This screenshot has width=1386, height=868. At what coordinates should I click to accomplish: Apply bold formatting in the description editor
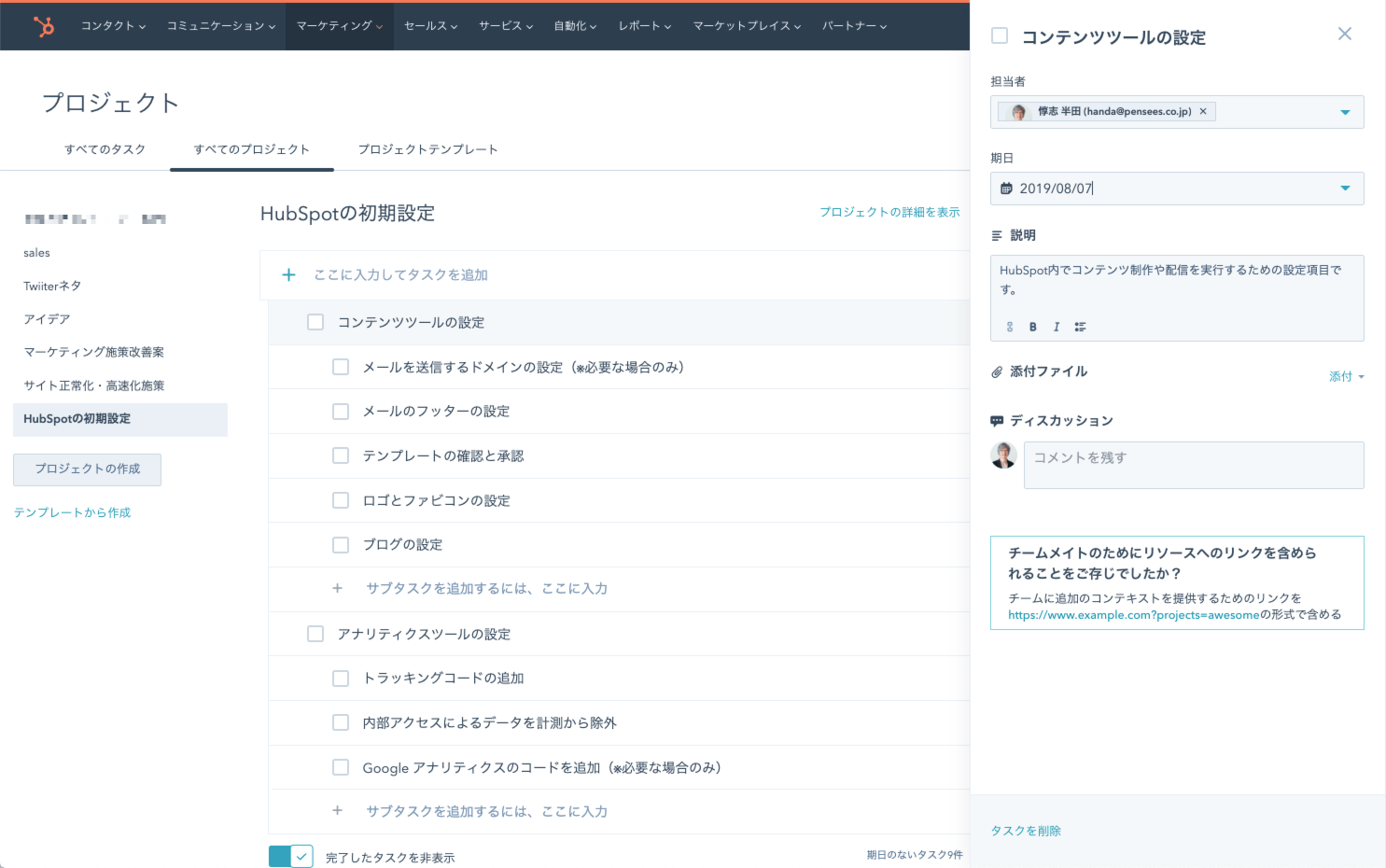click(x=1032, y=327)
